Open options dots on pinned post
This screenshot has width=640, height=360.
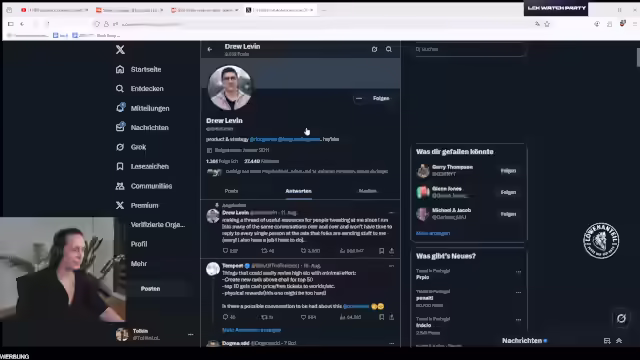391,213
